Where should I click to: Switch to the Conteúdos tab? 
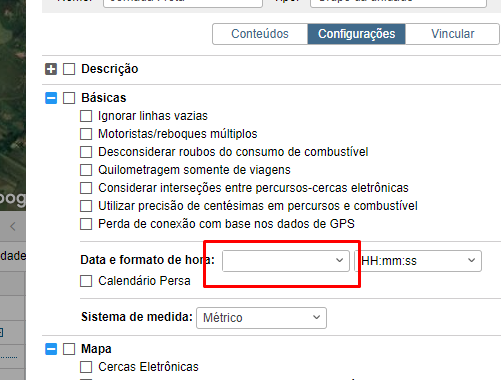click(x=260, y=34)
